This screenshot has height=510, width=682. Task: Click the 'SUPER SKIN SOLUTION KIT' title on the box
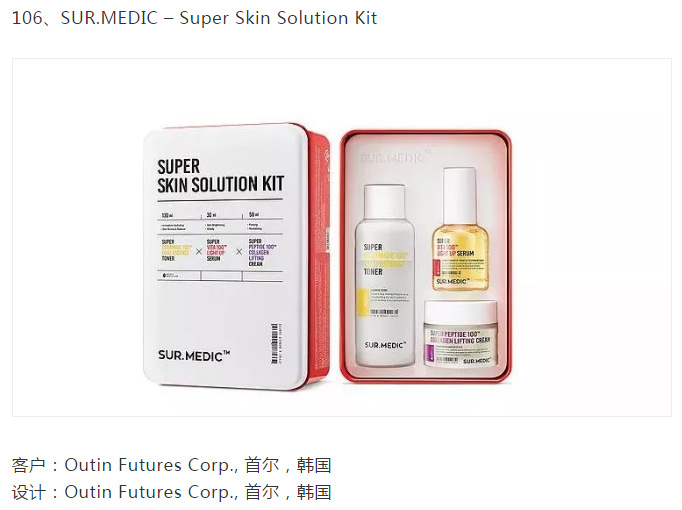tap(221, 176)
